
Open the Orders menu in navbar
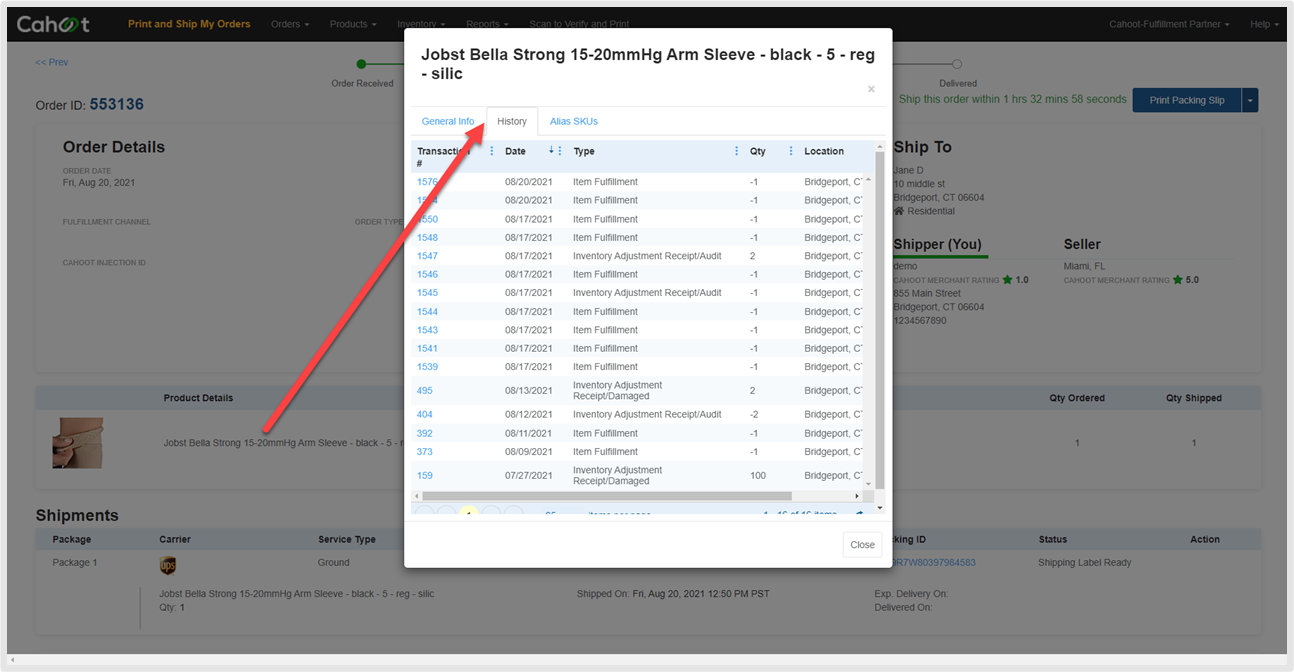290,24
